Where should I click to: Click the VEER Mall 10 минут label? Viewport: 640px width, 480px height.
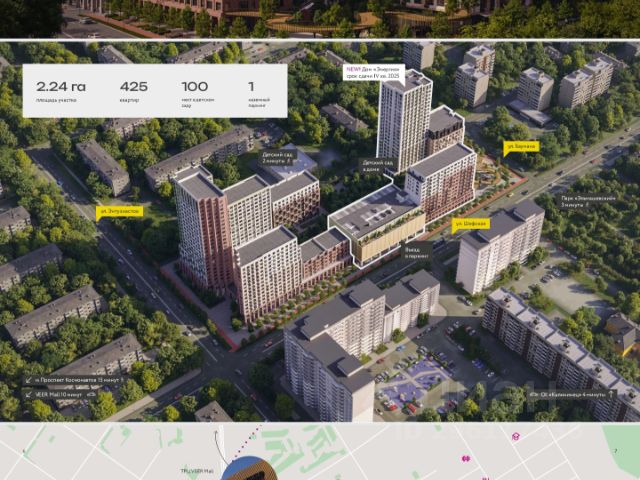pos(60,395)
